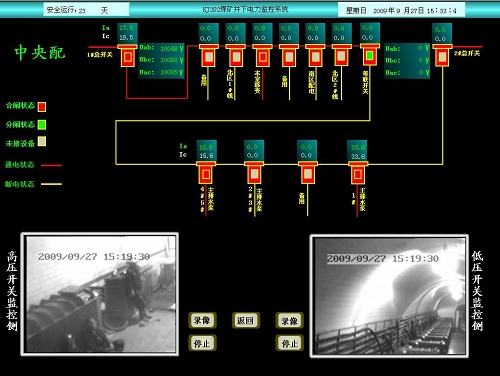Select the 1#主排水泵 pump switch icon
Screen dimensions: 500x376
click(358, 174)
